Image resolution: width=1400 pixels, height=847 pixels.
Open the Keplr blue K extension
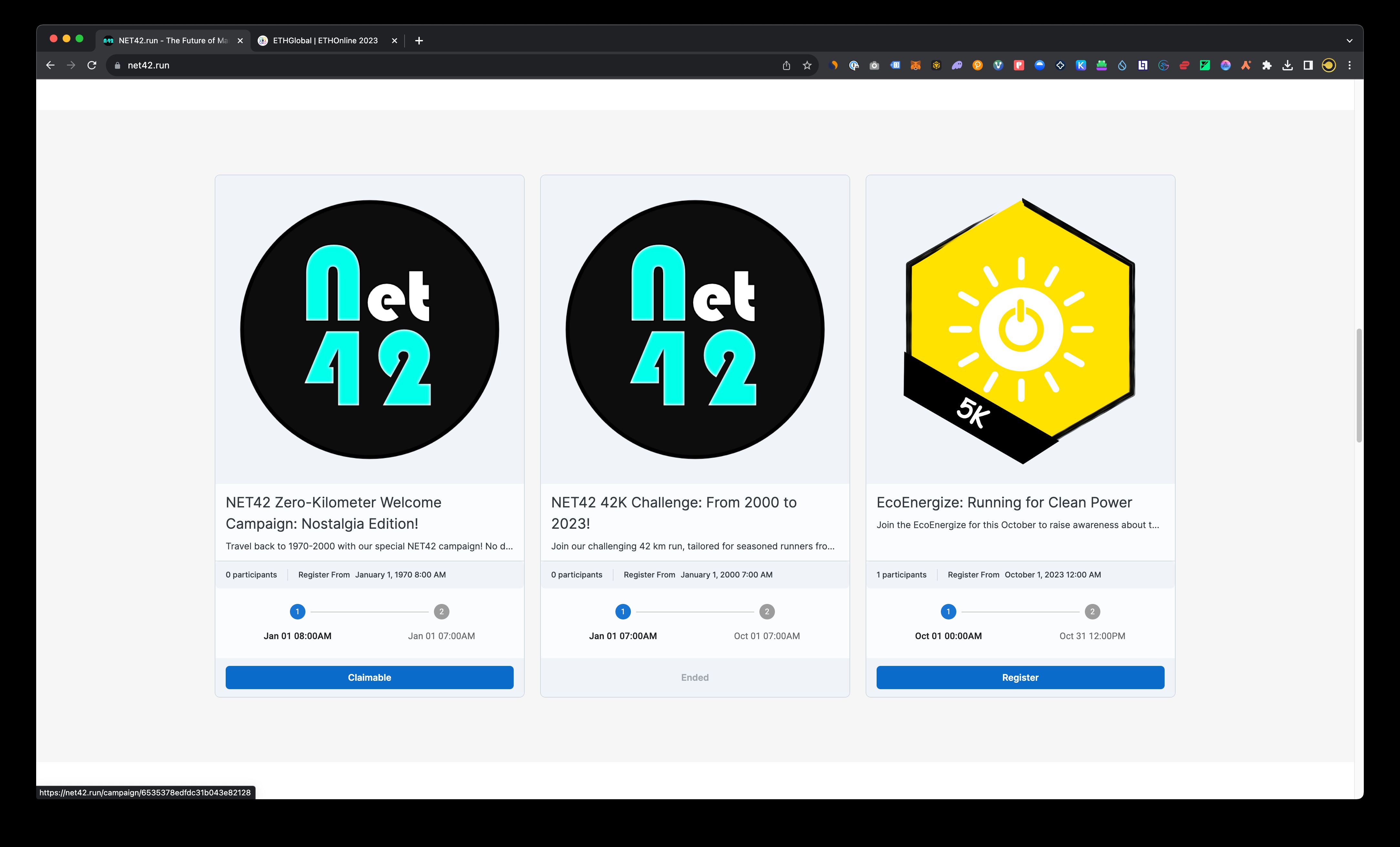1081,65
